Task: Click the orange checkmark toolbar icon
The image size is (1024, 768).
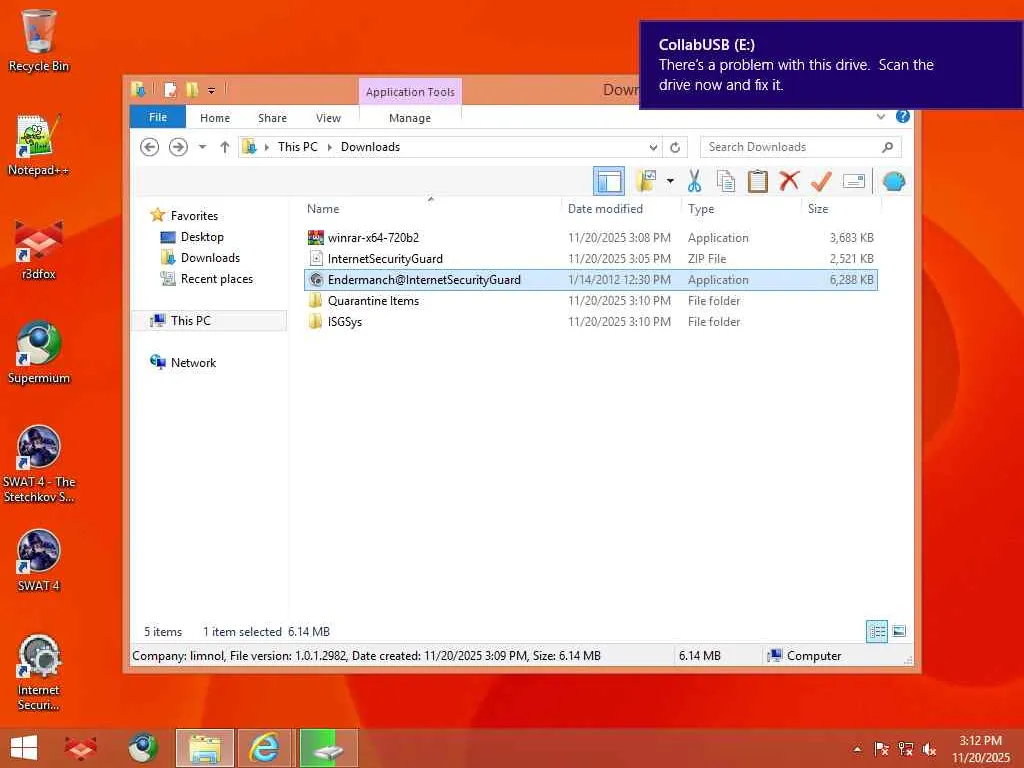Action: [x=821, y=181]
